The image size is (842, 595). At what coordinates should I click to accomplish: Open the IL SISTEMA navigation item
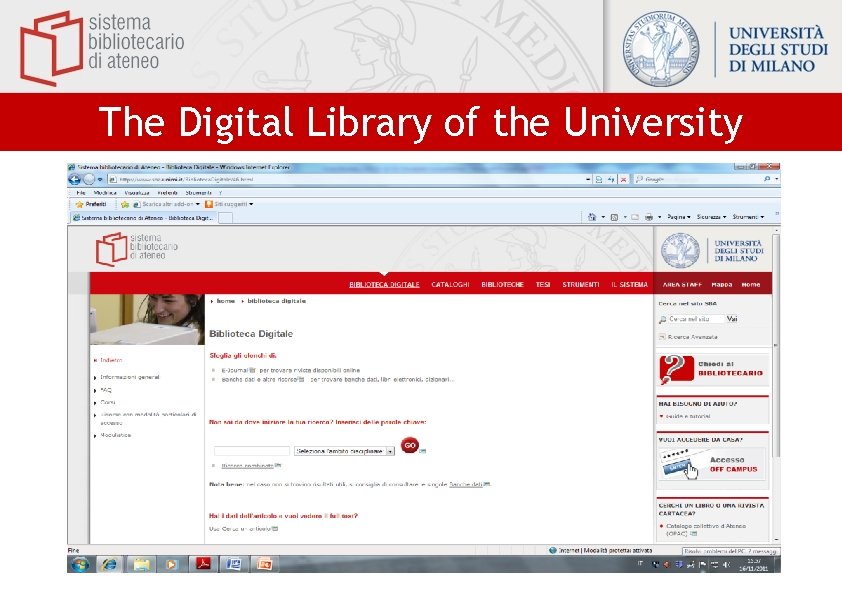[x=629, y=285]
